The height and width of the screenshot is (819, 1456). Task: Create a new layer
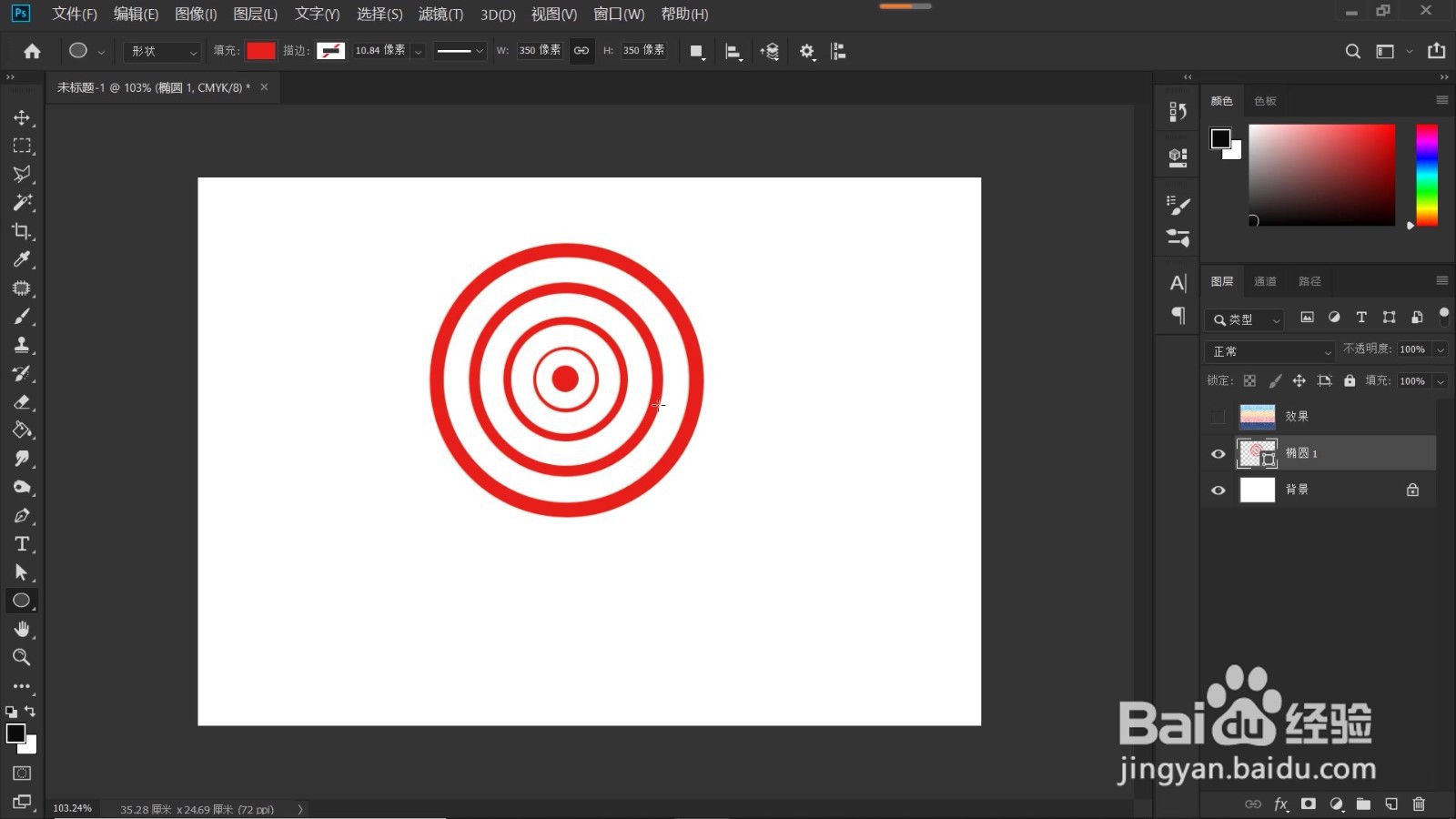point(1391,804)
